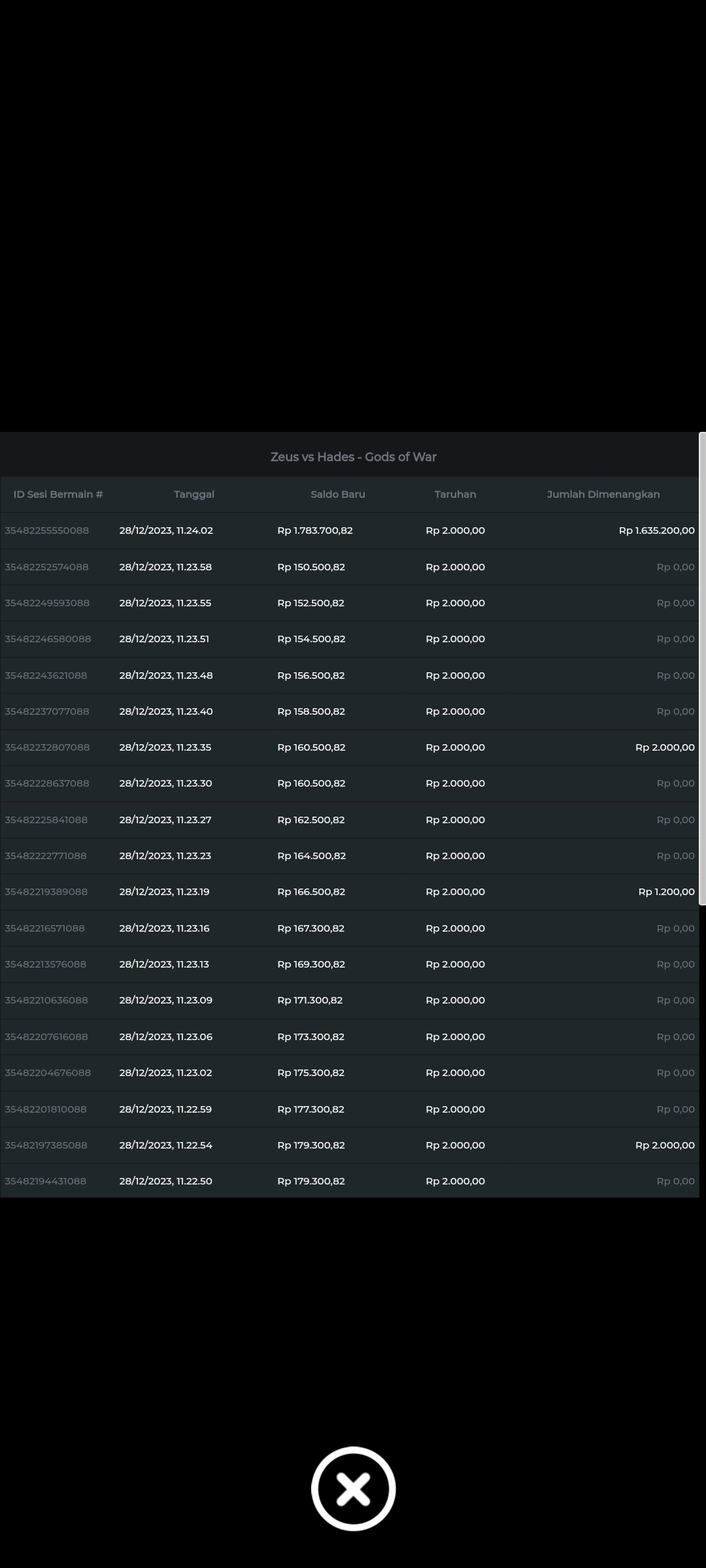Select the row dated 28/12/2023, 11.23.40
The width and height of the screenshot is (706, 1568).
coord(166,711)
